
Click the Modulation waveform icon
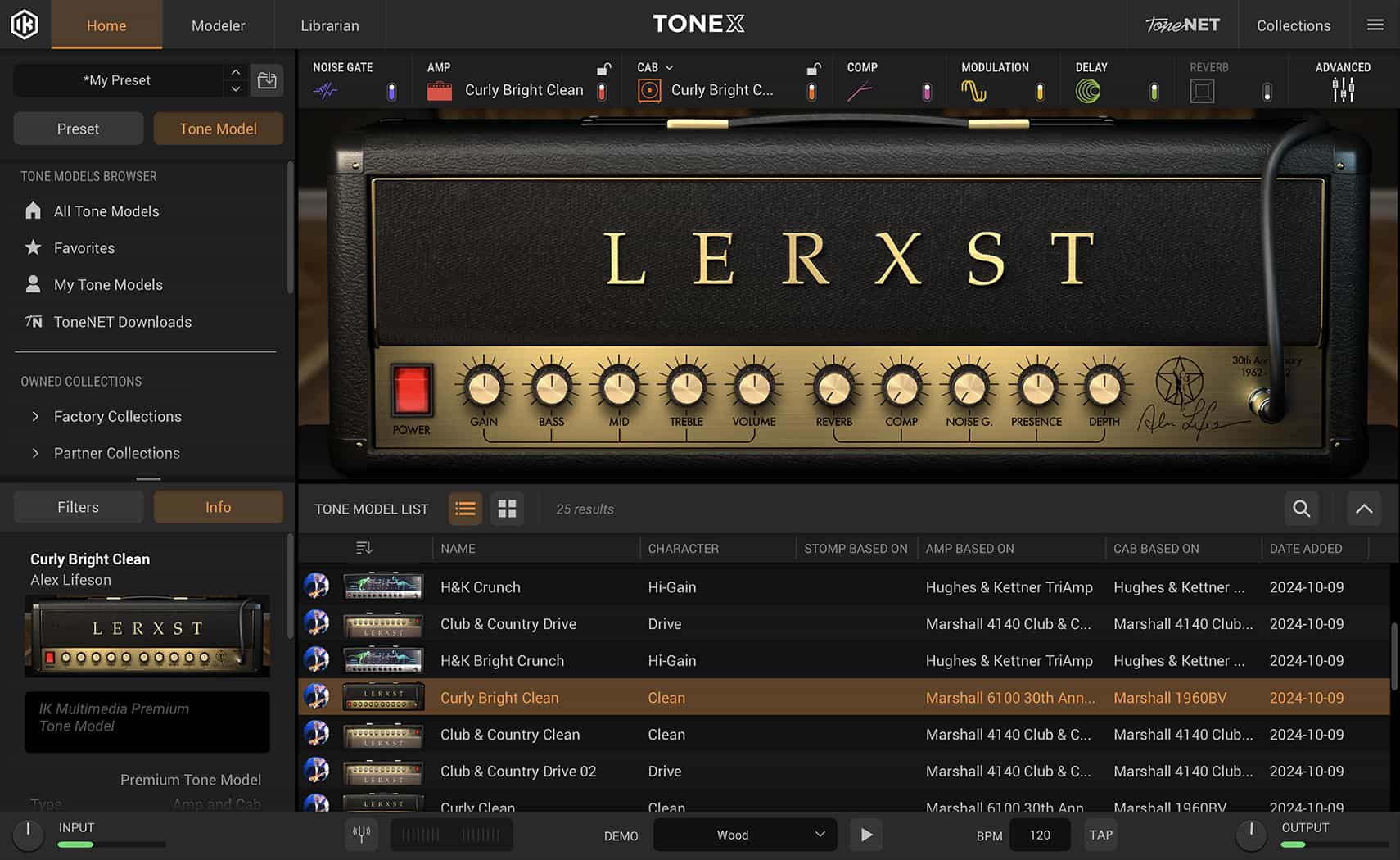(x=973, y=91)
